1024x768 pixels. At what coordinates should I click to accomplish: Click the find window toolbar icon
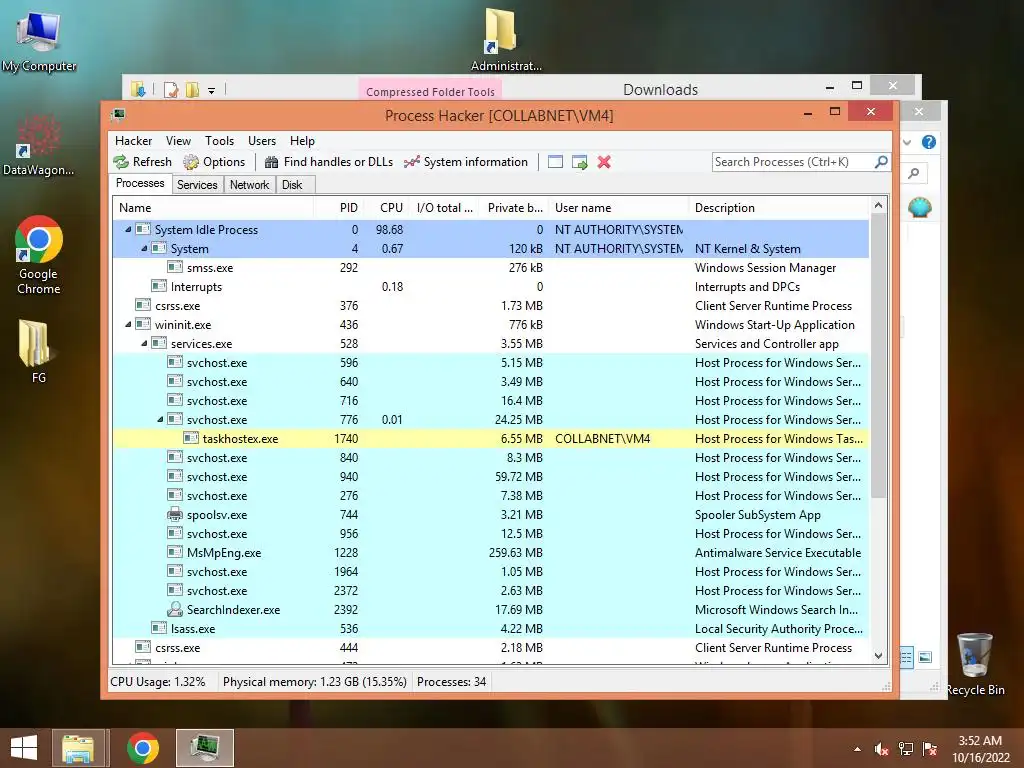point(555,162)
